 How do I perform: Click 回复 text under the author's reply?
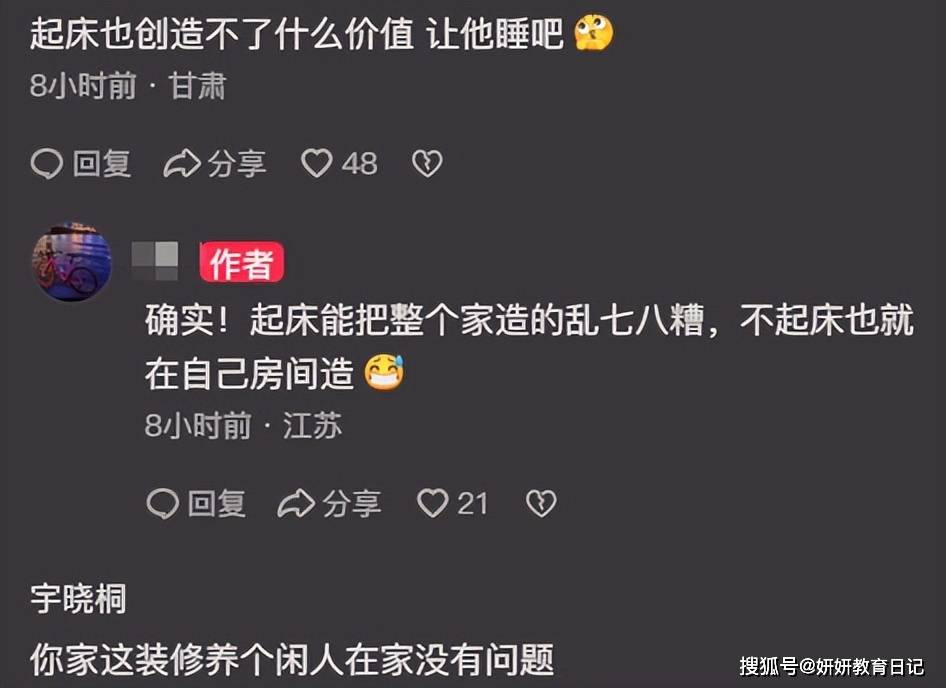(x=217, y=503)
